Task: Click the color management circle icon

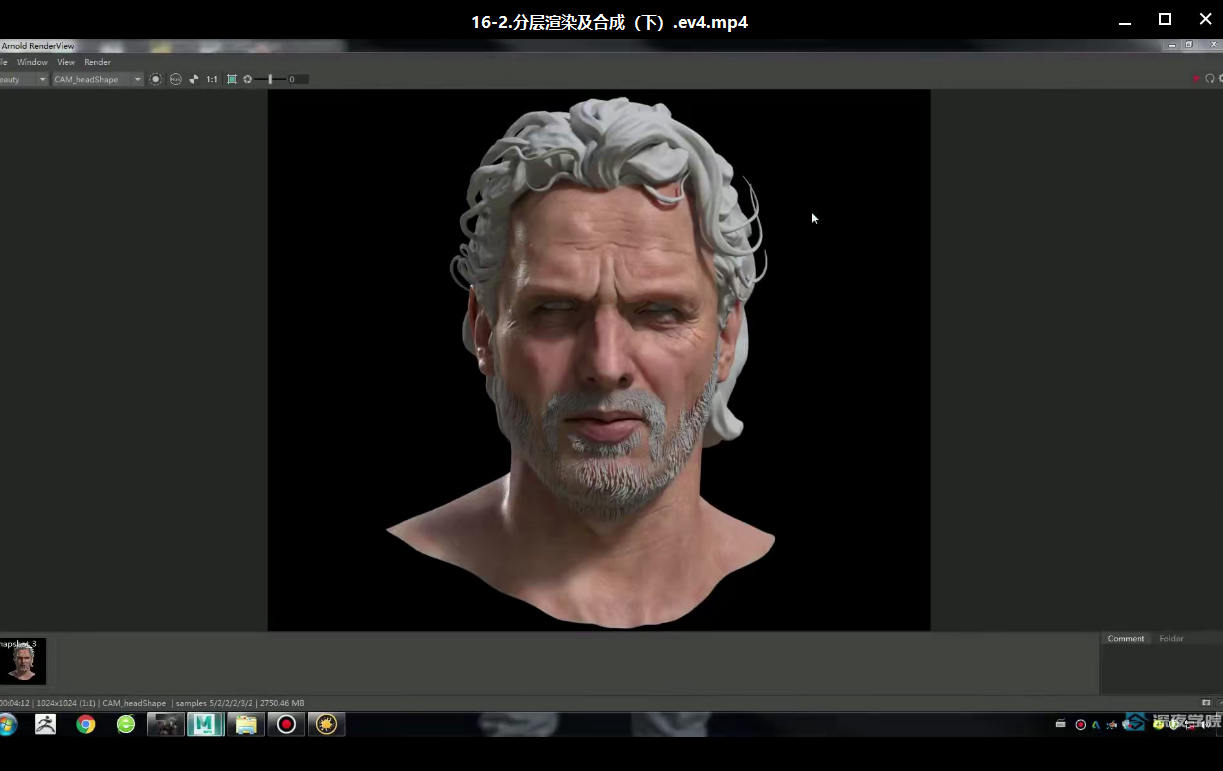Action: pyautogui.click(x=175, y=79)
